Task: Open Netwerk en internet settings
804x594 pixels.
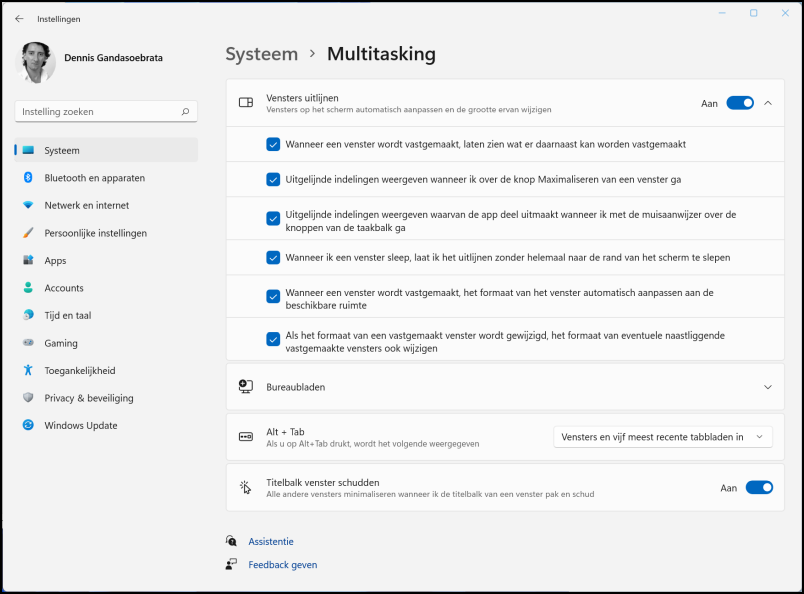Action: [x=106, y=205]
